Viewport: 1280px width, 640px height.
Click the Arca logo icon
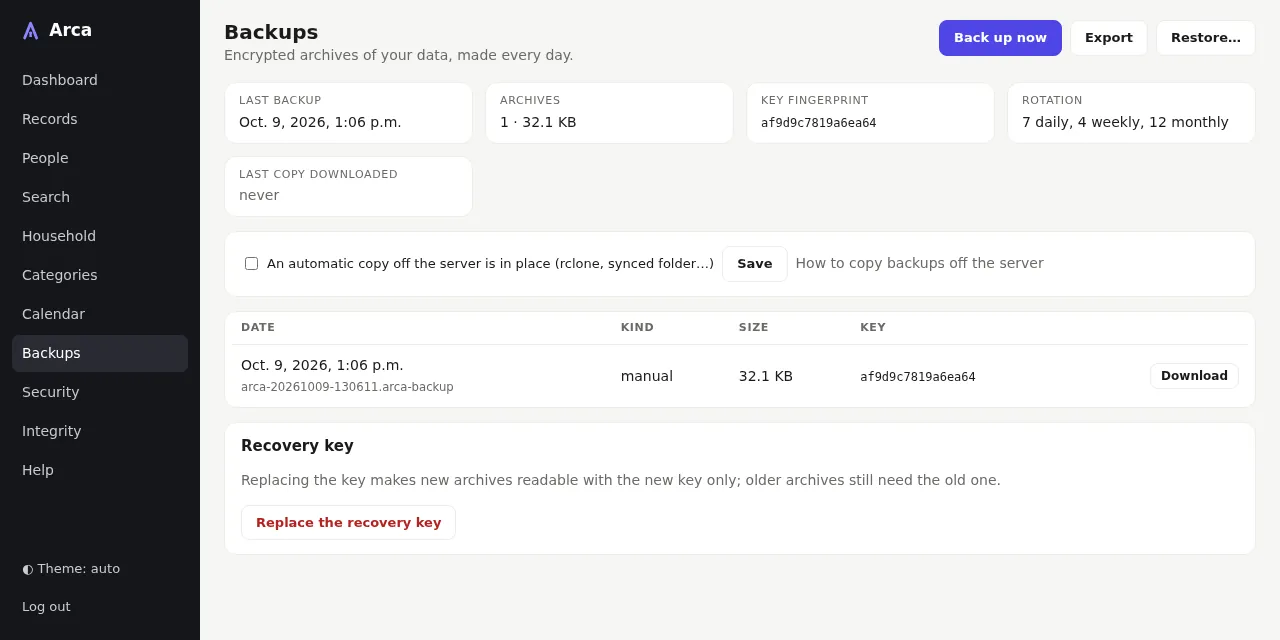coord(30,31)
